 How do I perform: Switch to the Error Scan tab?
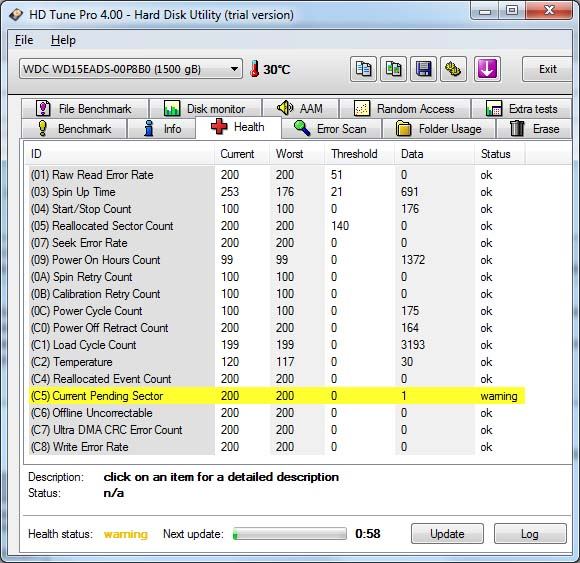point(331,129)
